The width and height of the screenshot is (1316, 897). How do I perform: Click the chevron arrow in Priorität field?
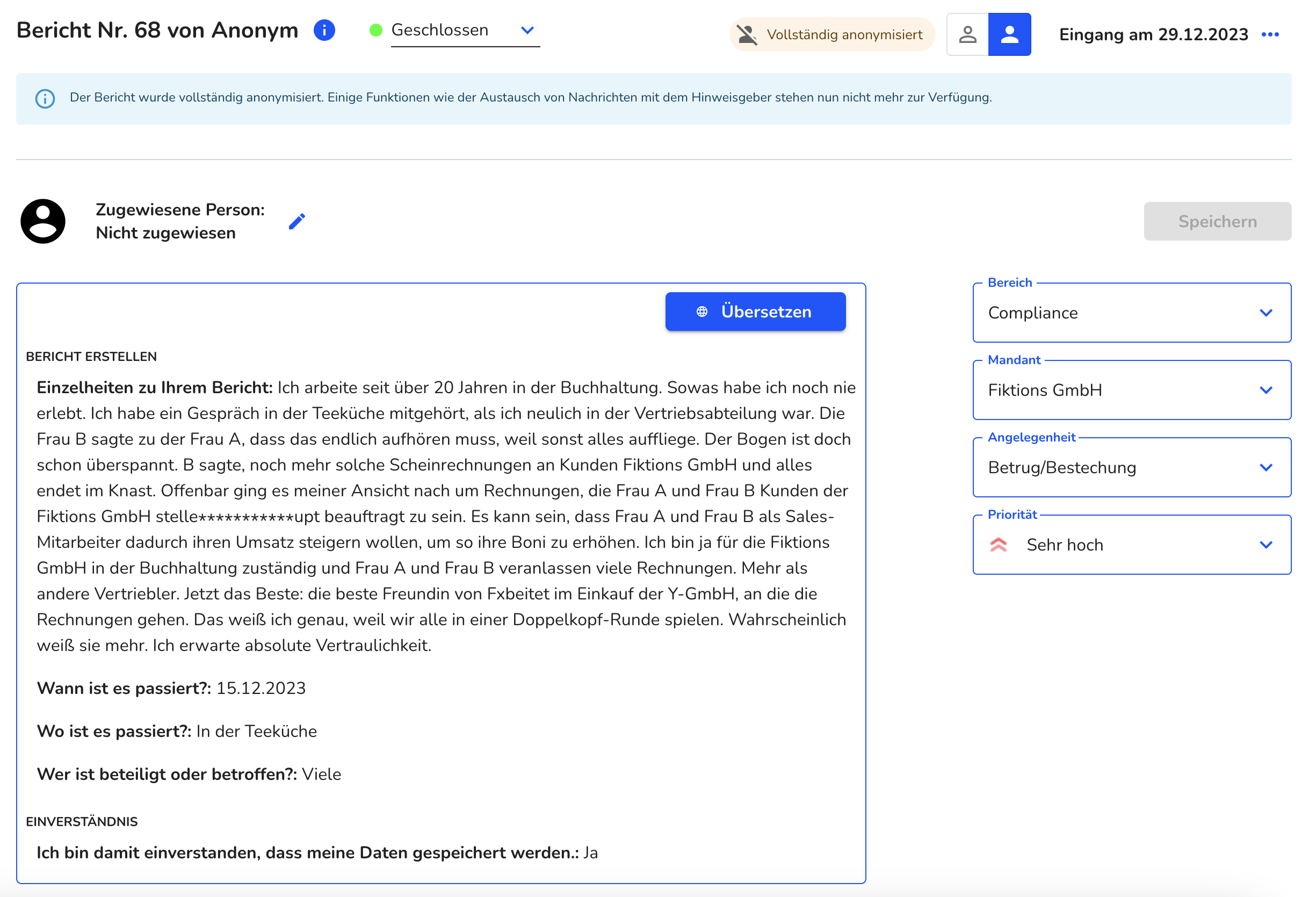click(x=1266, y=545)
